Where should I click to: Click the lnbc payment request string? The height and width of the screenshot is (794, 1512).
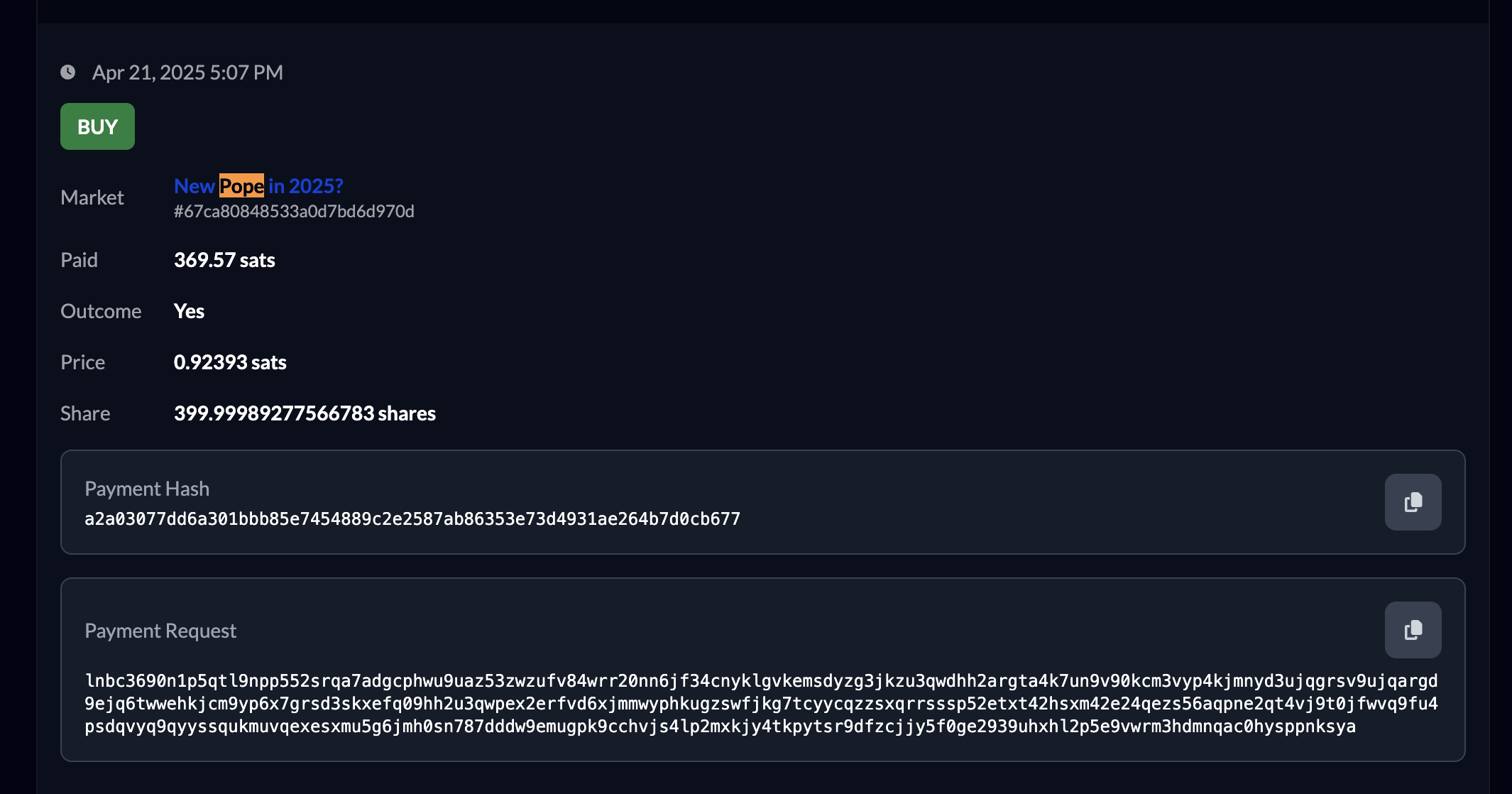761,704
